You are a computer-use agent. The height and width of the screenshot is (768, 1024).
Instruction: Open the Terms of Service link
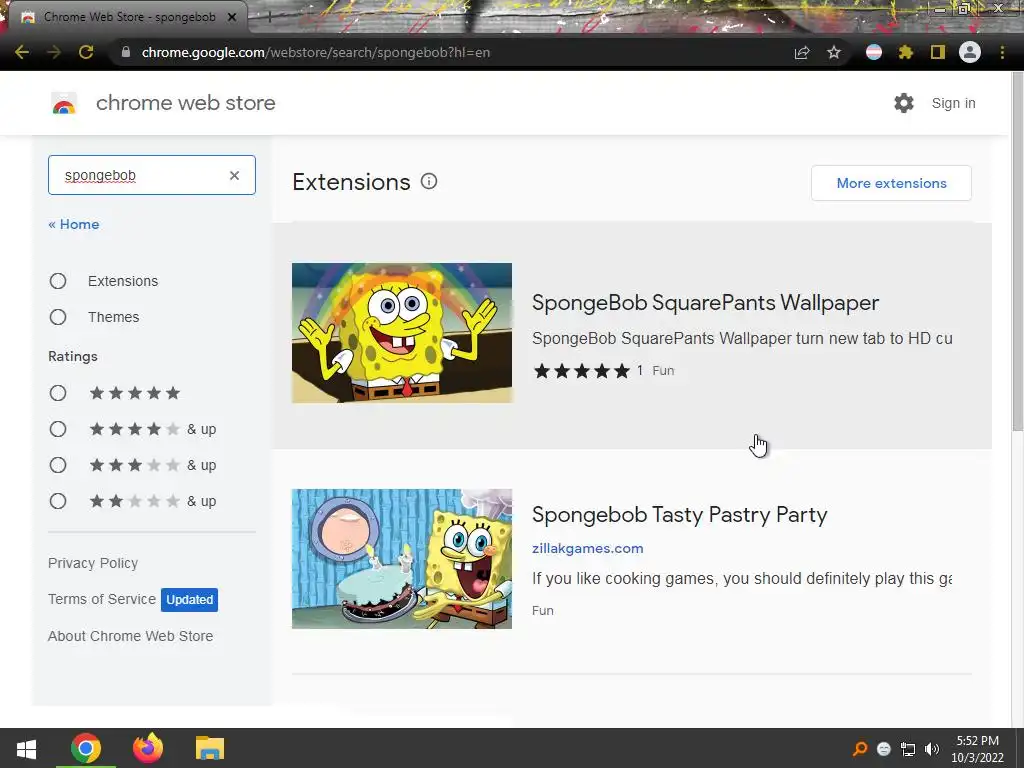[102, 599]
